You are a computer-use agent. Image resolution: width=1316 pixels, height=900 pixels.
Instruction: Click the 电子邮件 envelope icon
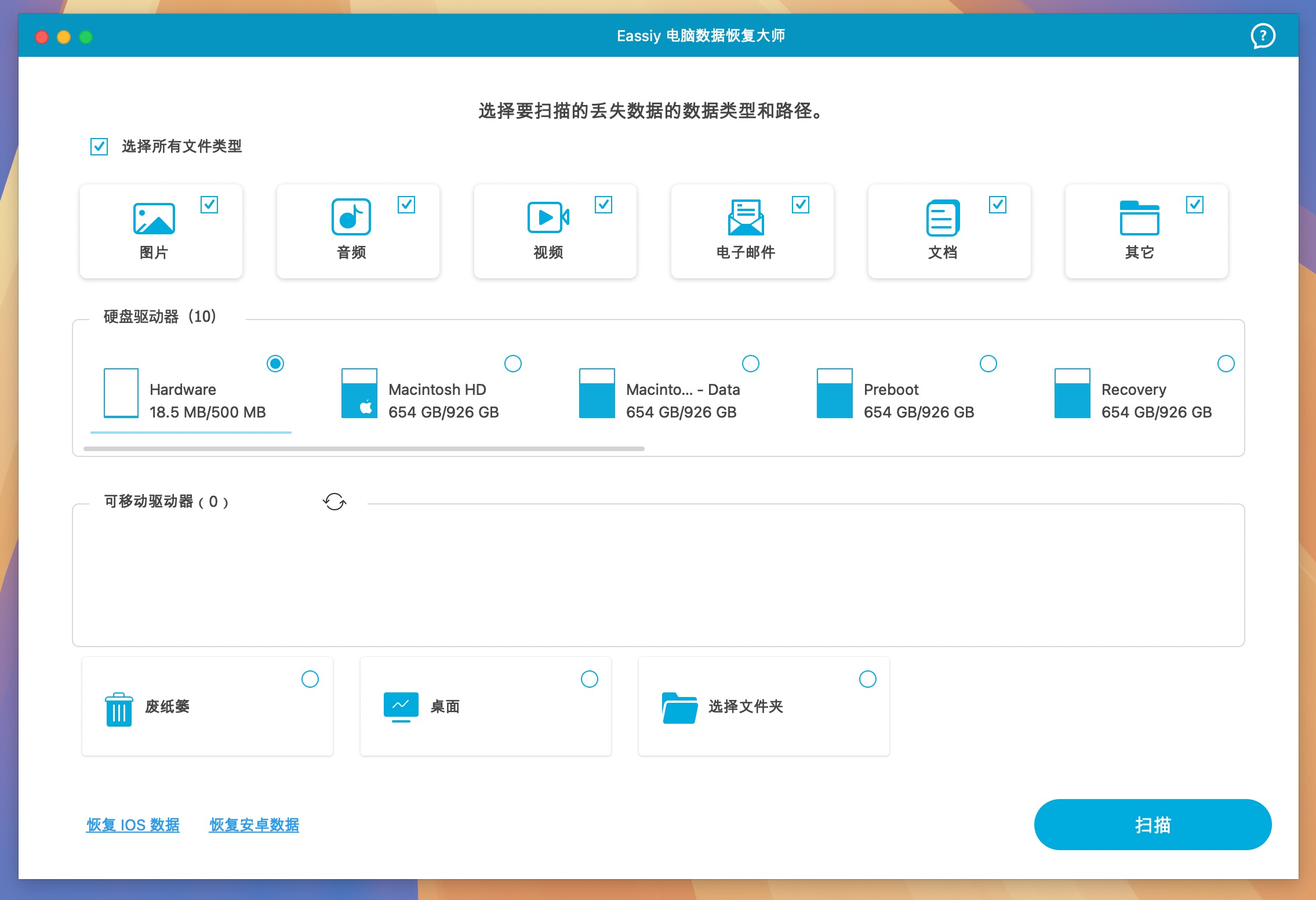pyautogui.click(x=746, y=217)
